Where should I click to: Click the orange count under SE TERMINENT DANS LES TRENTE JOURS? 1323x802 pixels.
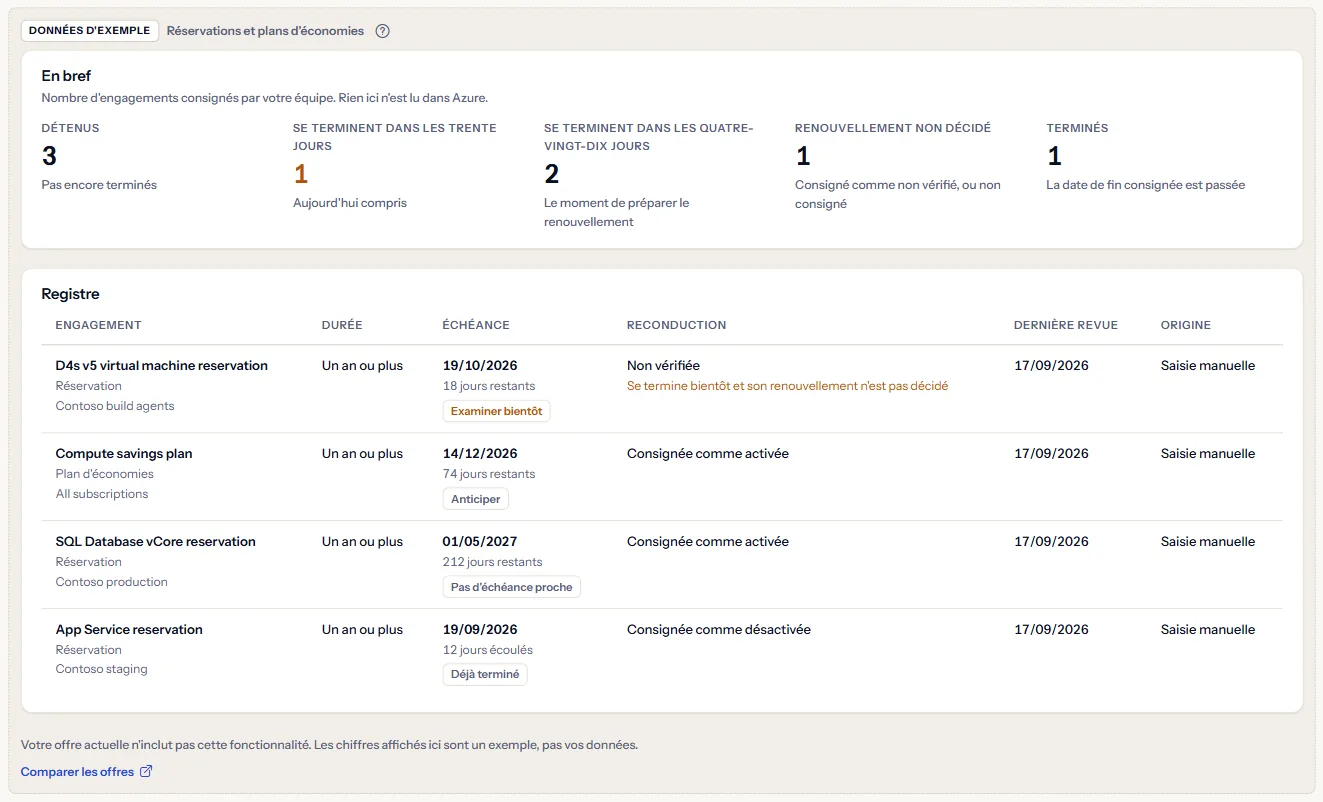coord(300,174)
